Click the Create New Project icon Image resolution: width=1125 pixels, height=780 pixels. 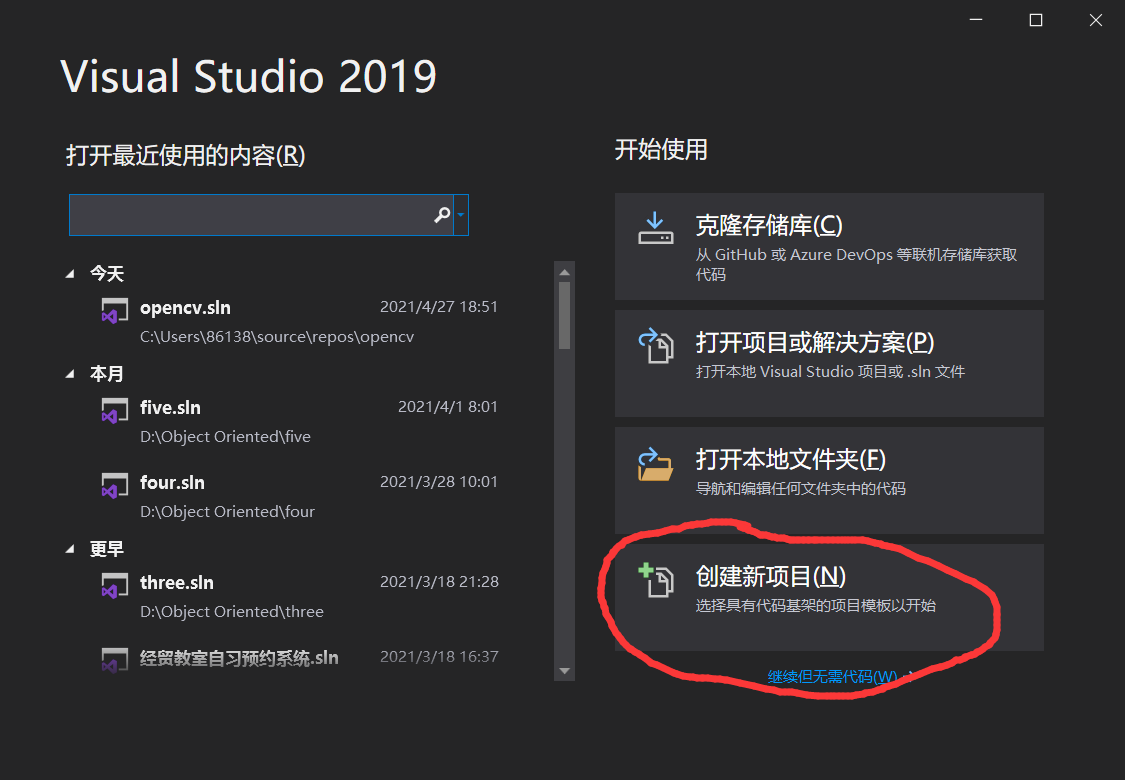(x=655, y=580)
